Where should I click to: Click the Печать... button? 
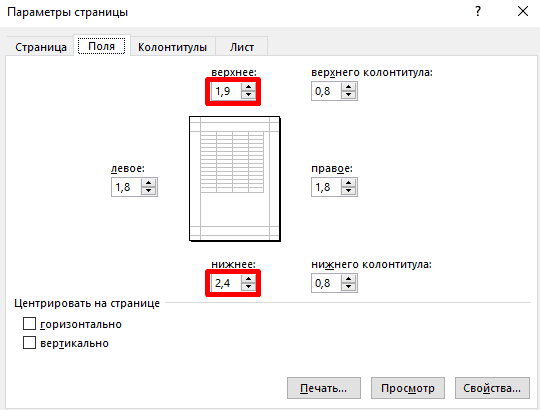(x=324, y=388)
